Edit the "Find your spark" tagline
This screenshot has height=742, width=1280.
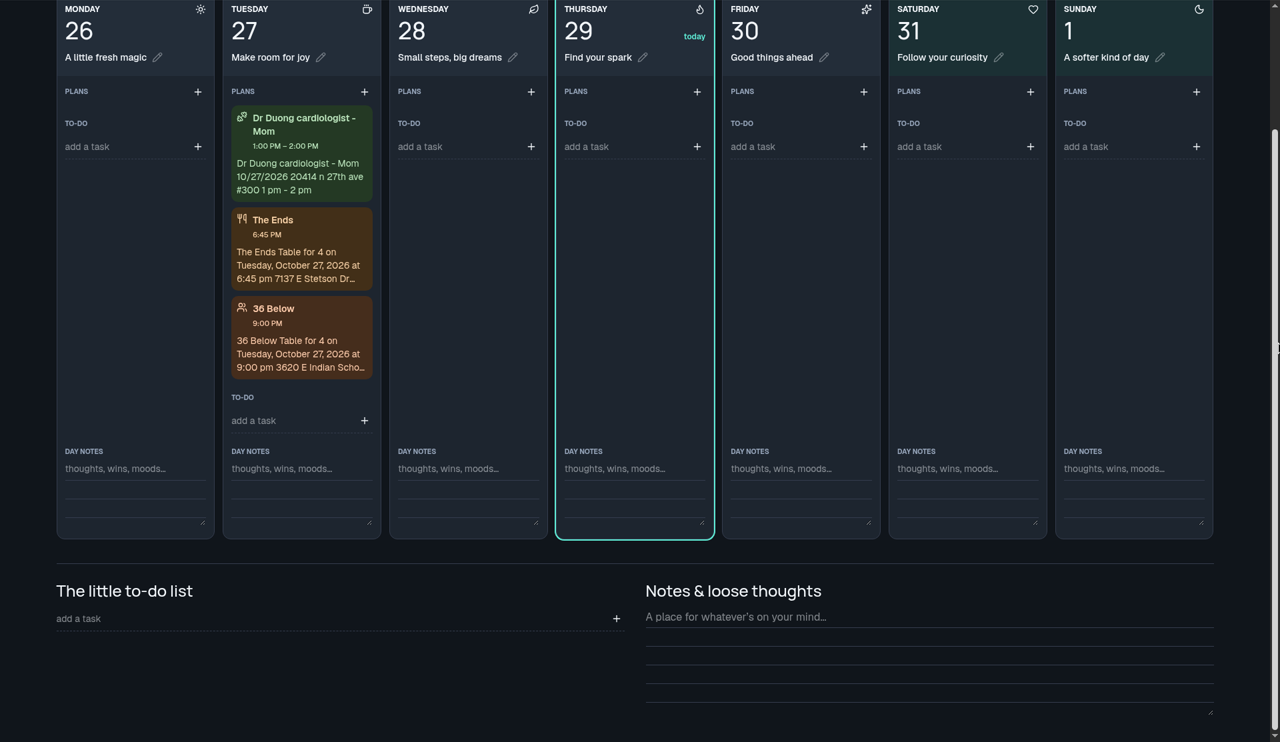click(643, 57)
